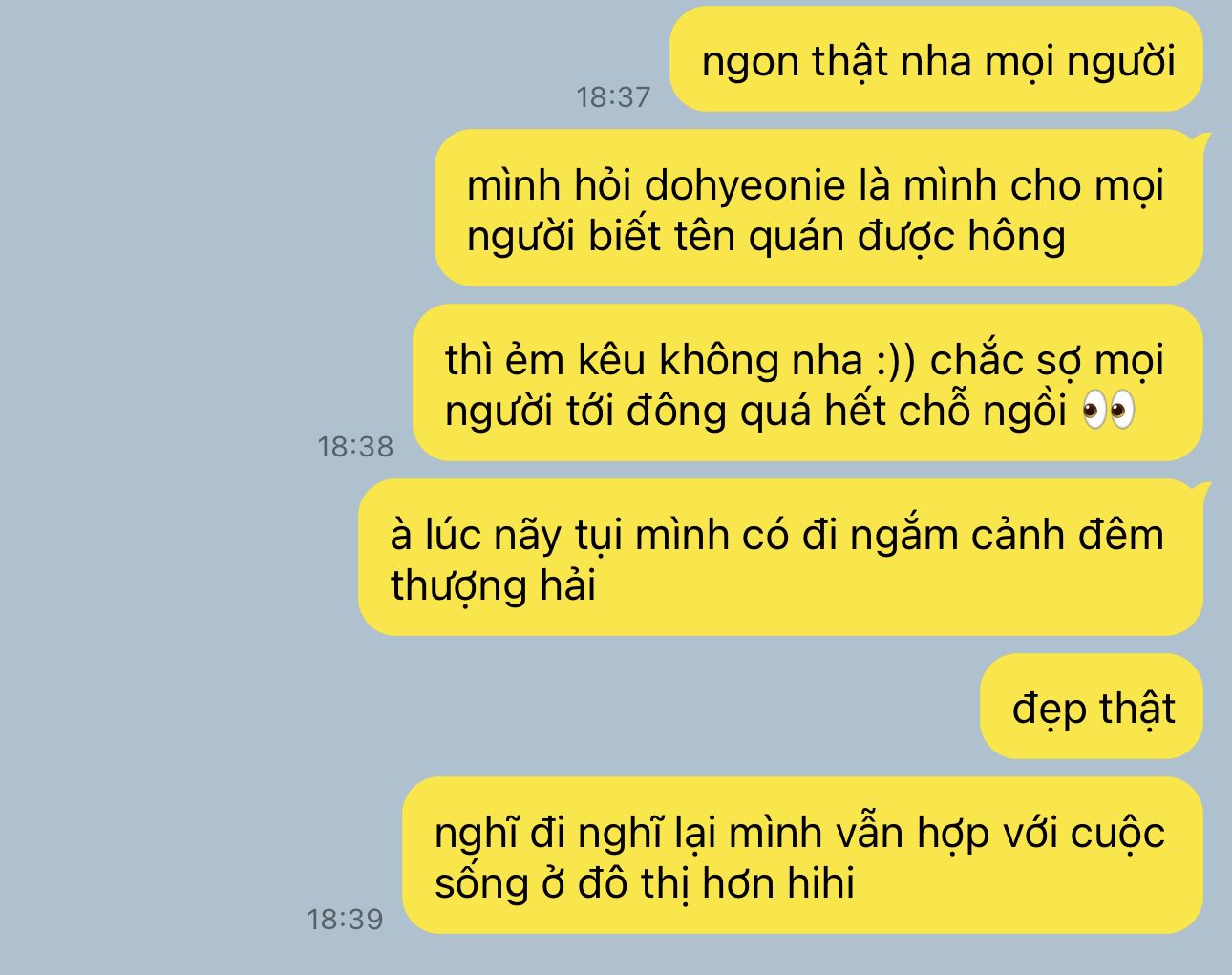Viewport: 1232px width, 975px height.
Task: Click the 18:37 timestamp
Action: pyautogui.click(x=613, y=96)
